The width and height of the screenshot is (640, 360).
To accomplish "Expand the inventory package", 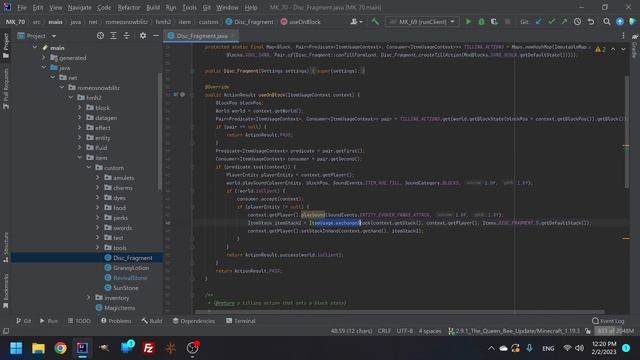I will coord(89,298).
